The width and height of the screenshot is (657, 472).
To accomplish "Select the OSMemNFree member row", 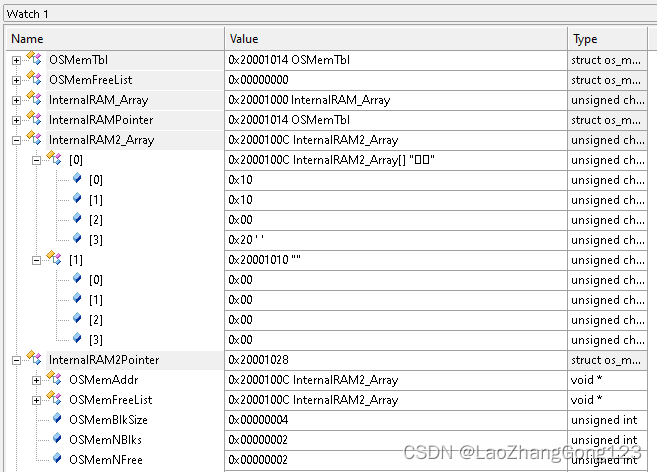I will [x=106, y=460].
